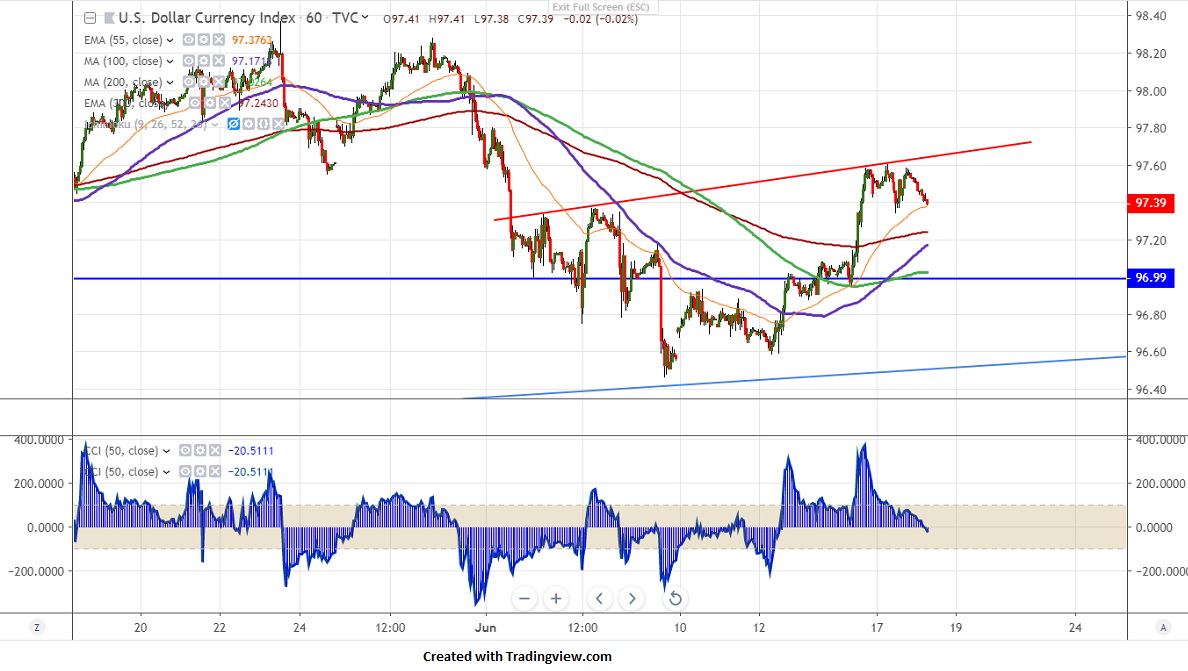Toggle auto scale with the A button

(1163, 627)
